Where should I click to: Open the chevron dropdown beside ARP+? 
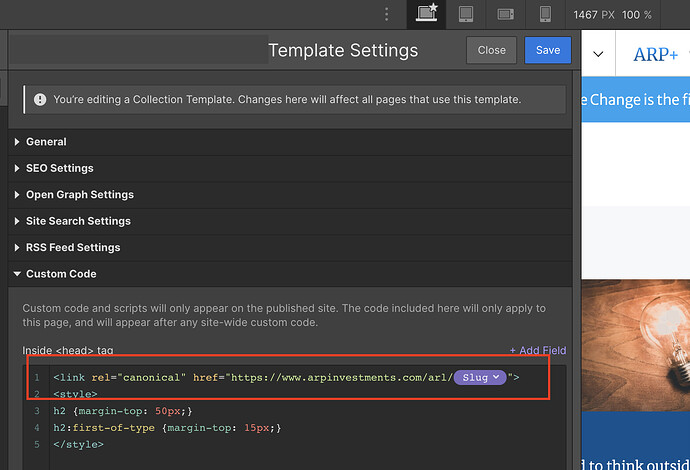[x=598, y=55]
